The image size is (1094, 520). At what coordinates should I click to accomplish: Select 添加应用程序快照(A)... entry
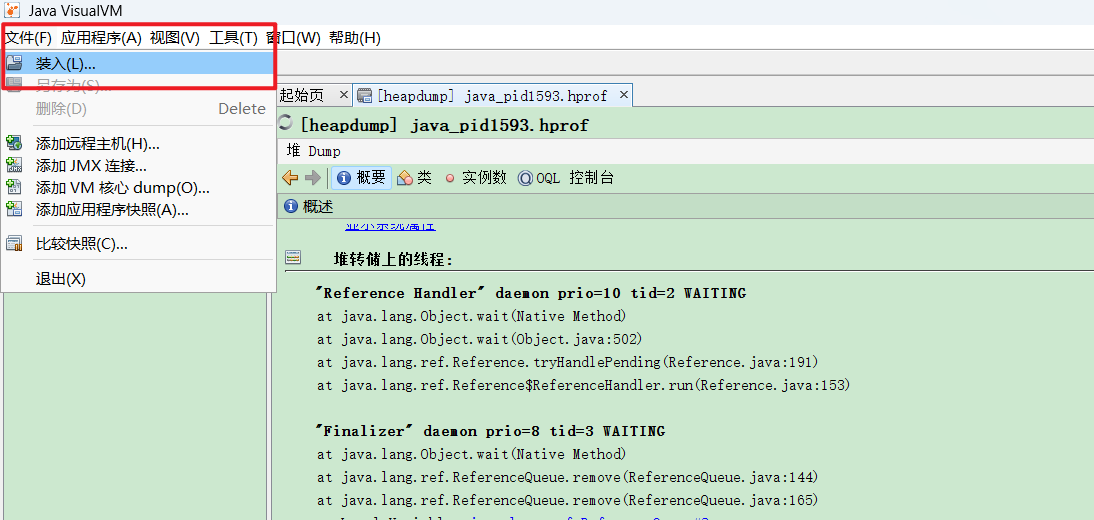tap(138, 209)
